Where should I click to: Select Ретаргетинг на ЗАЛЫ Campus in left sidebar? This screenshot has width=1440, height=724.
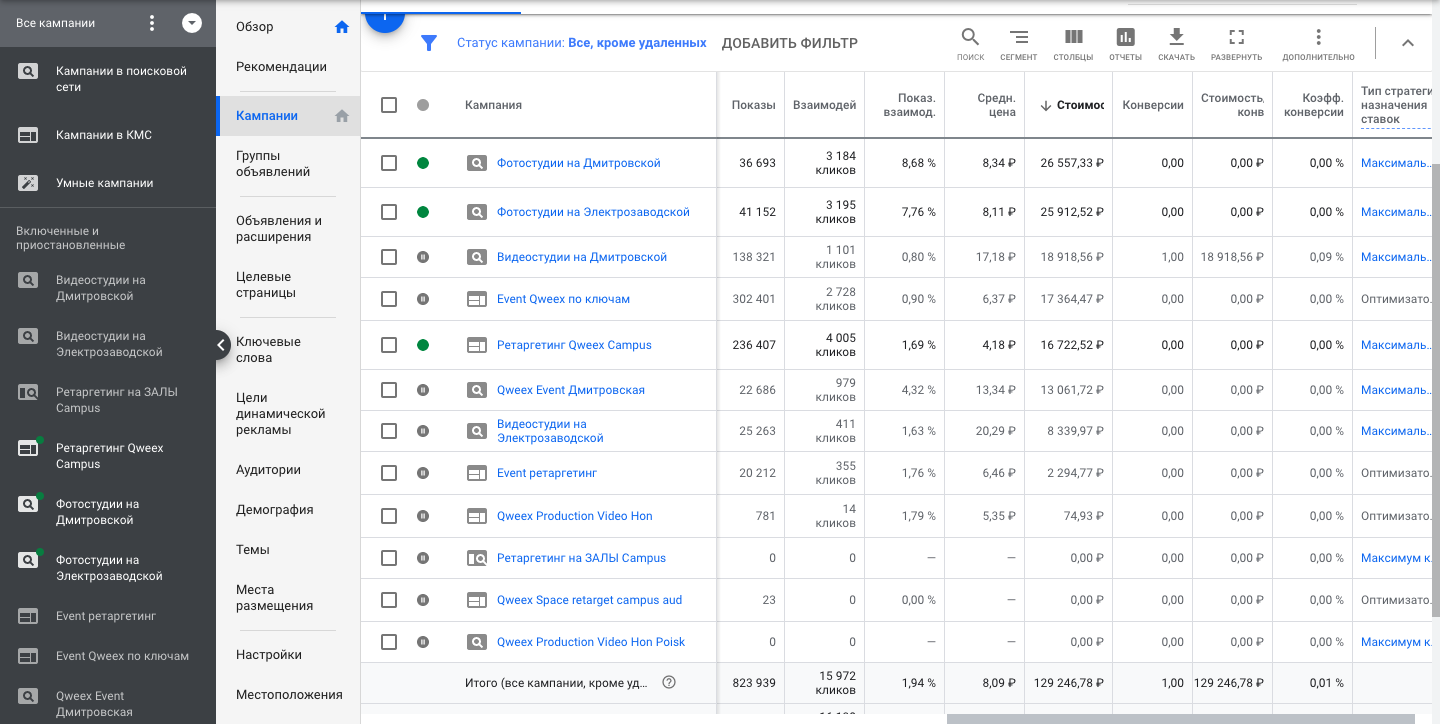[116, 400]
